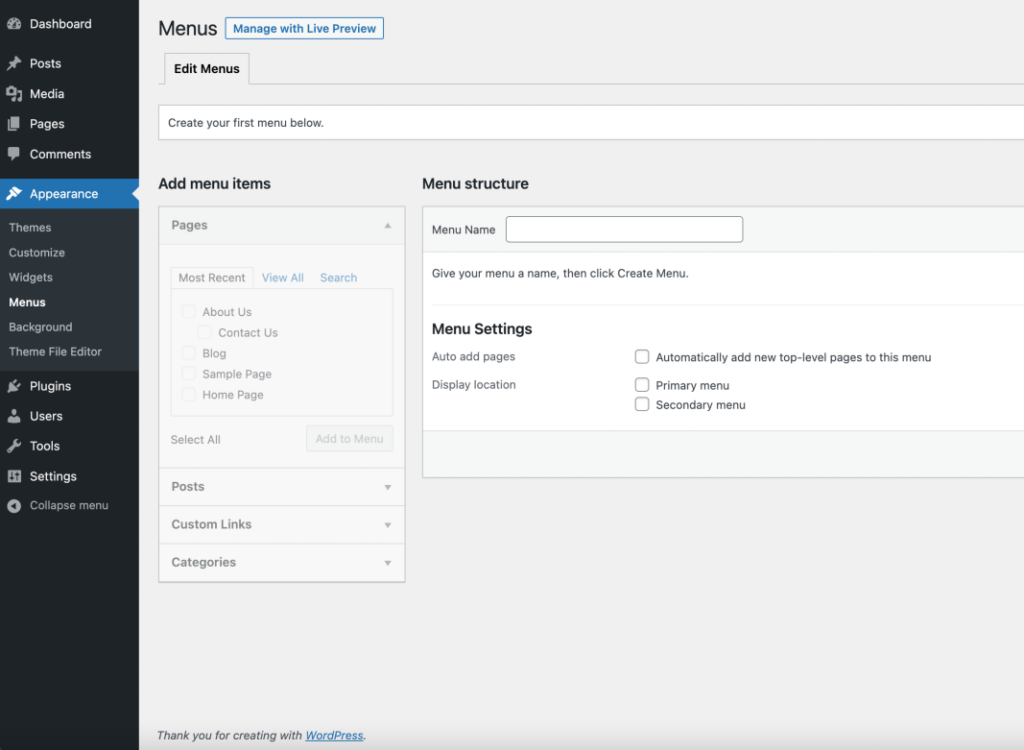The width and height of the screenshot is (1024, 750).
Task: Click the Add to Menu button
Action: click(349, 438)
